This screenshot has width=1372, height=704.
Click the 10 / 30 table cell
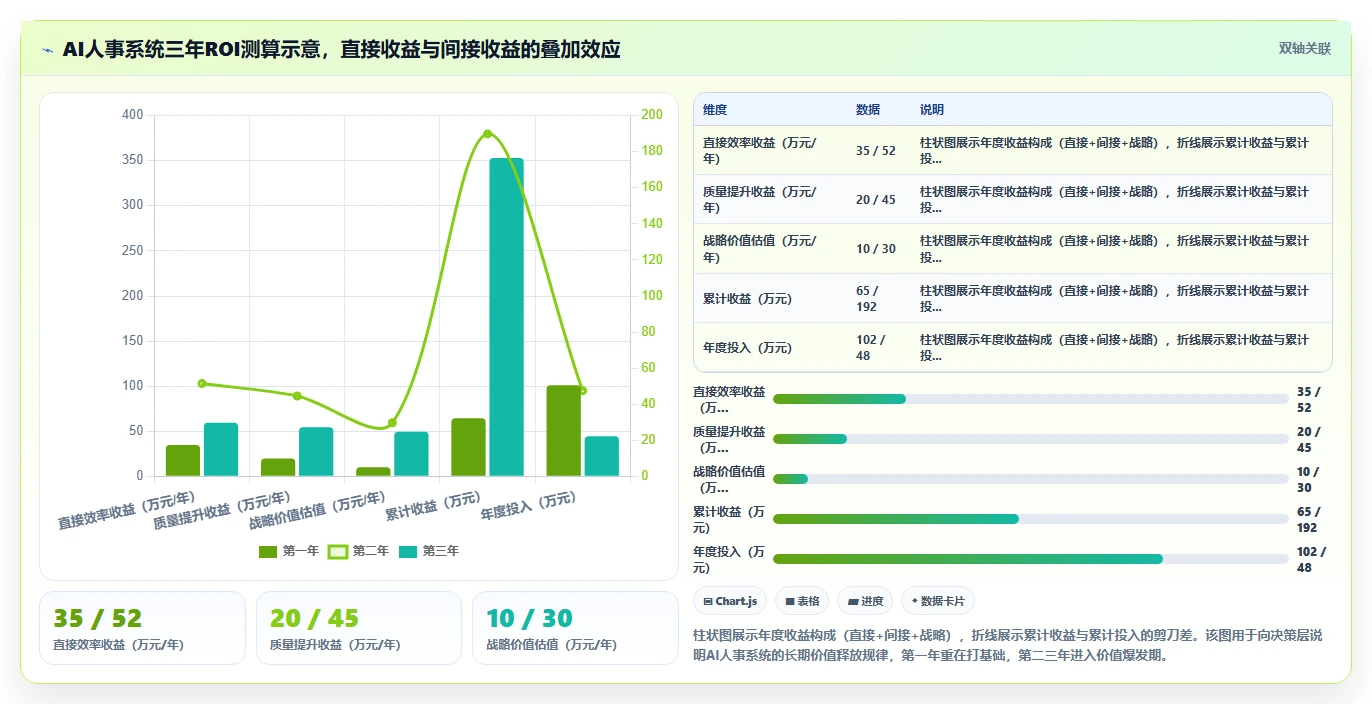(x=876, y=249)
